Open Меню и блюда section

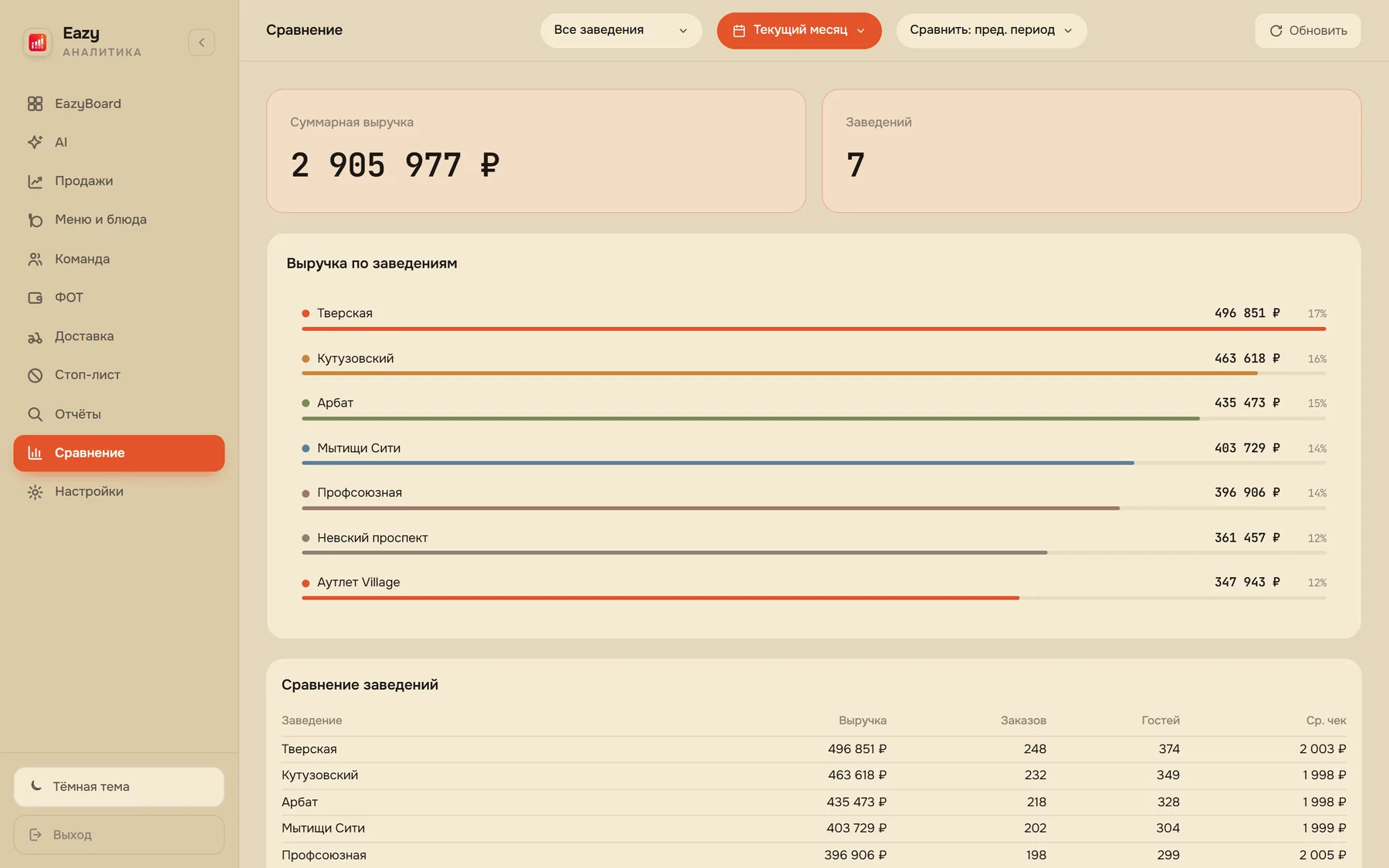click(x=119, y=220)
